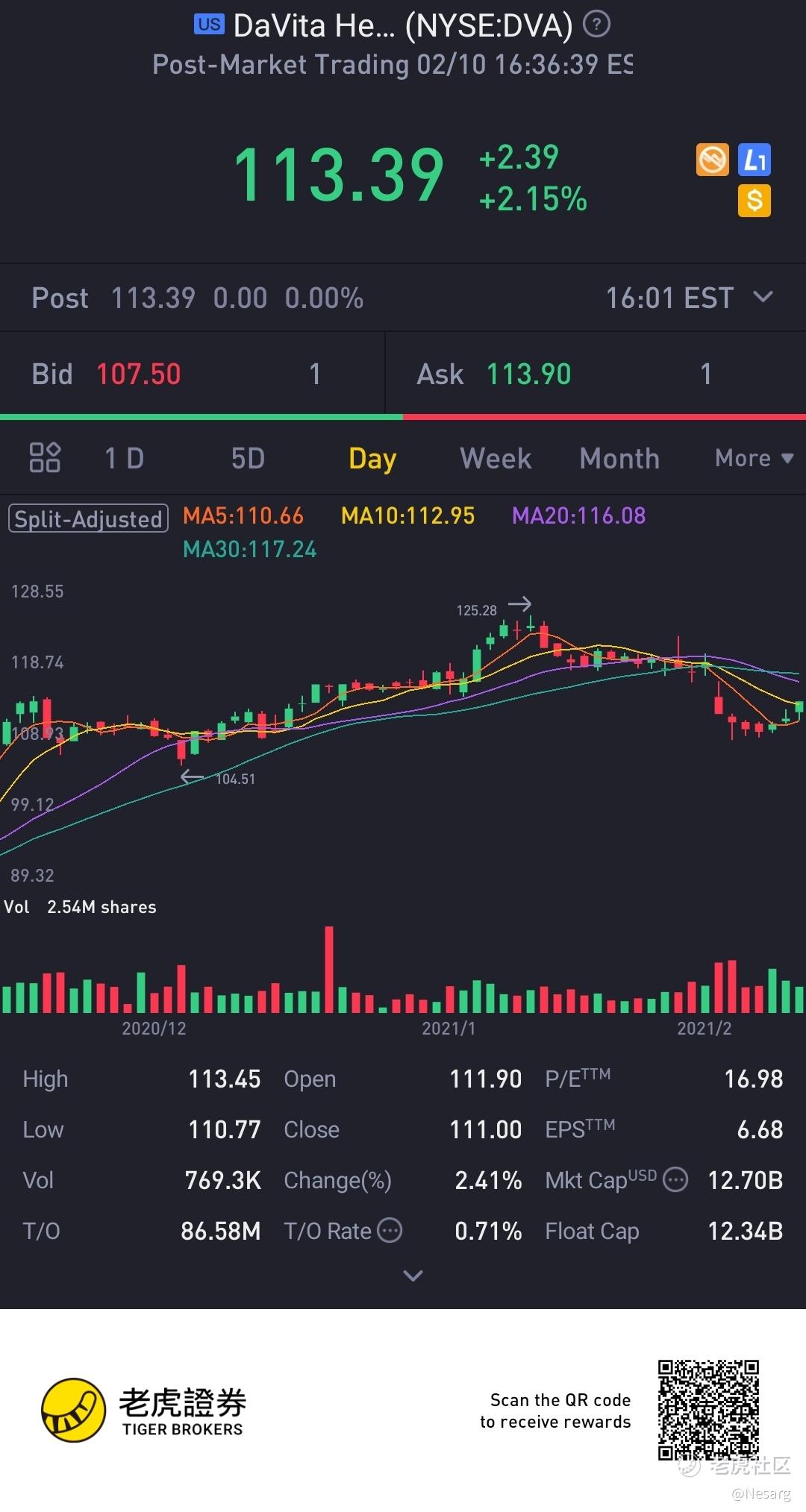
Task: Tap the blue L1 quote level icon
Action: click(x=755, y=160)
